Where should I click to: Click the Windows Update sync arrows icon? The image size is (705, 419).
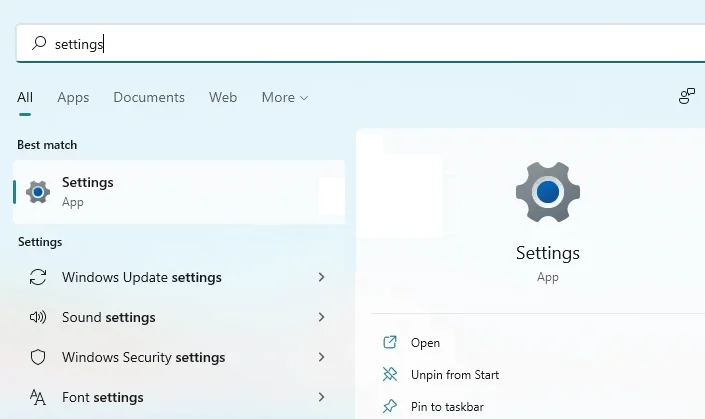[38, 277]
